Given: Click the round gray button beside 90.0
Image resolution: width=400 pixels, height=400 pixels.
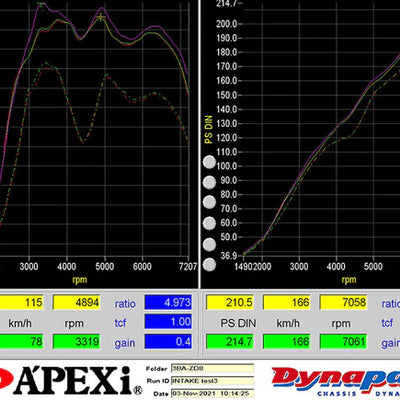Looking at the screenshot, I should pyautogui.click(x=209, y=182).
